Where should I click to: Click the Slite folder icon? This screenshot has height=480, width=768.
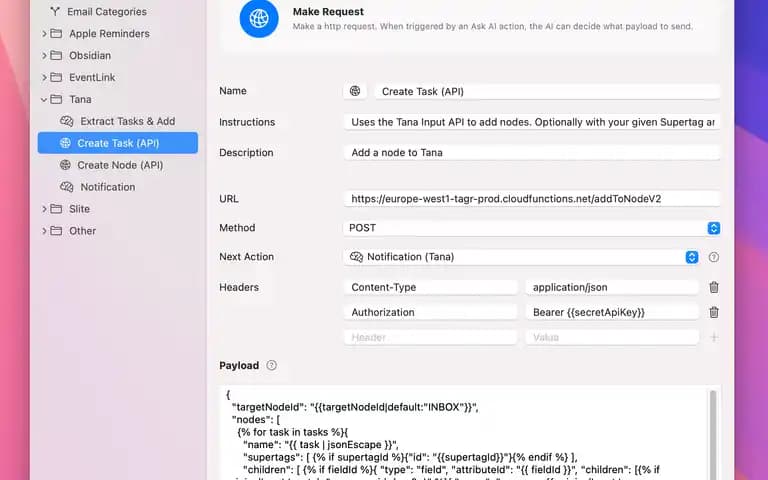(x=56, y=209)
